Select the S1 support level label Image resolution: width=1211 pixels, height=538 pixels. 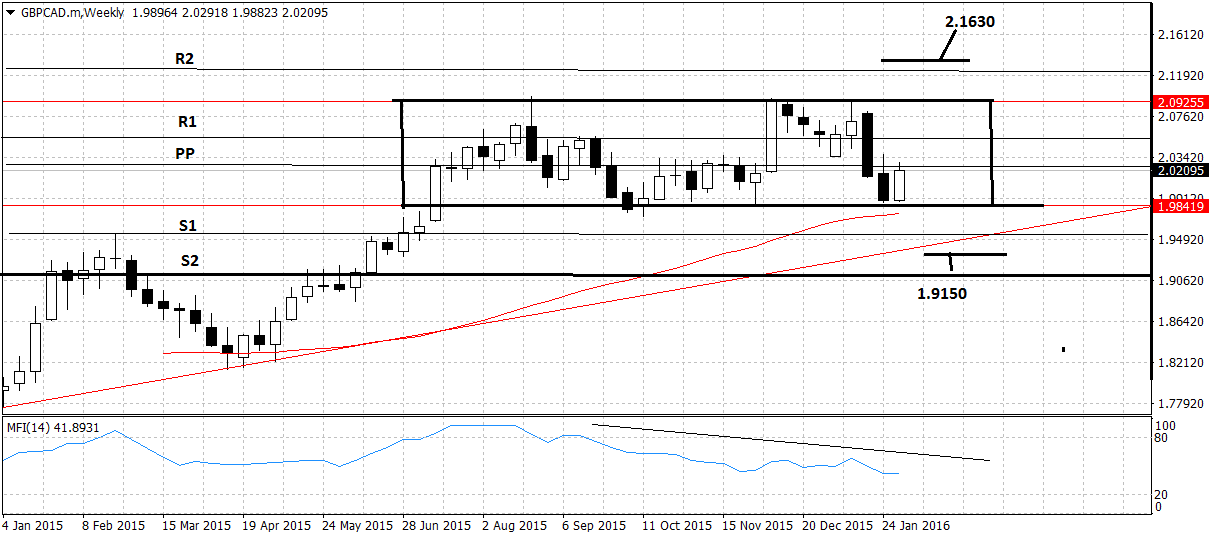tap(188, 227)
